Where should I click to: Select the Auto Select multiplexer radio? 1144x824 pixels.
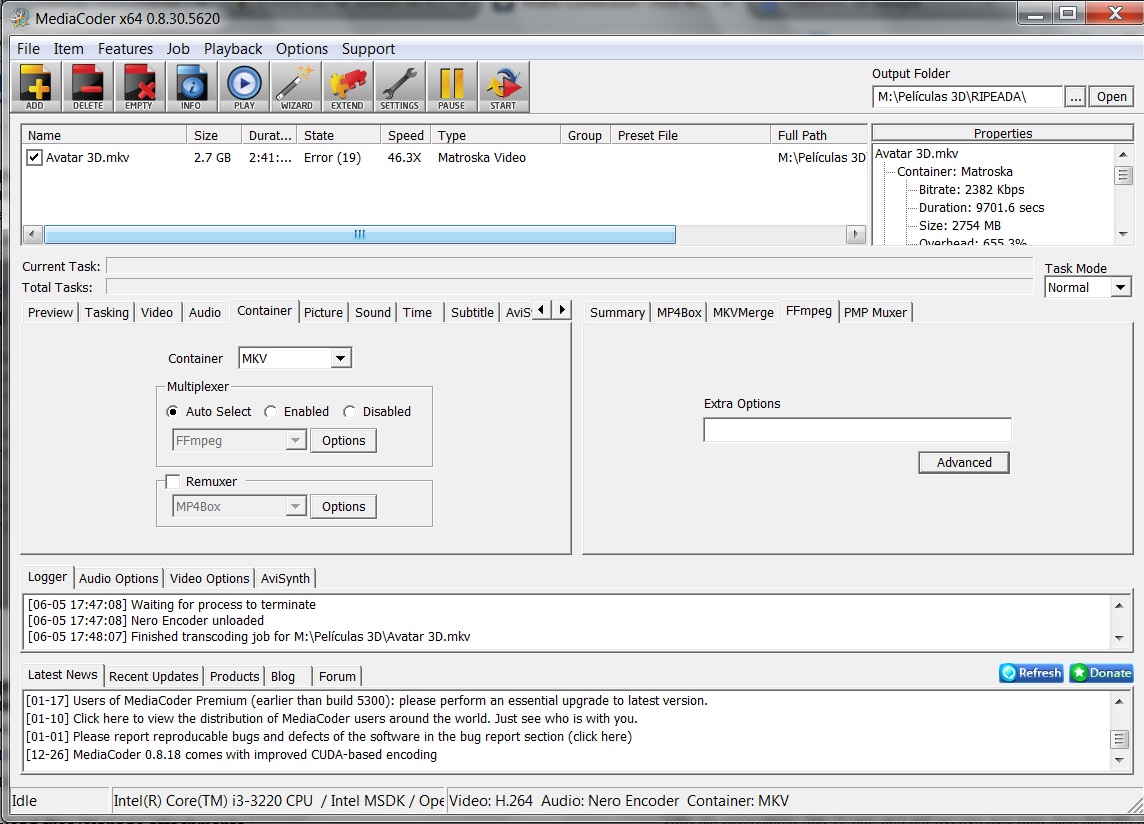point(172,412)
